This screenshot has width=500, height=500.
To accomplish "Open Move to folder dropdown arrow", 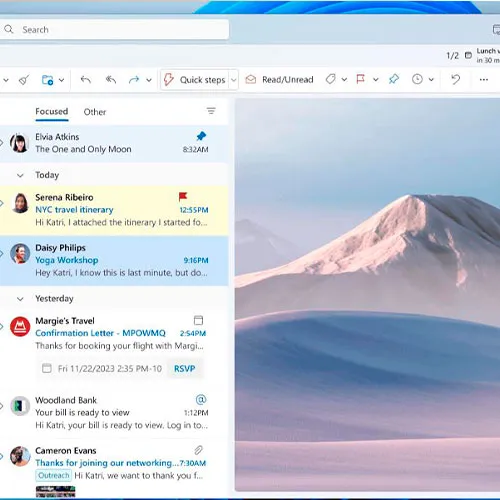I will pyautogui.click(x=61, y=80).
